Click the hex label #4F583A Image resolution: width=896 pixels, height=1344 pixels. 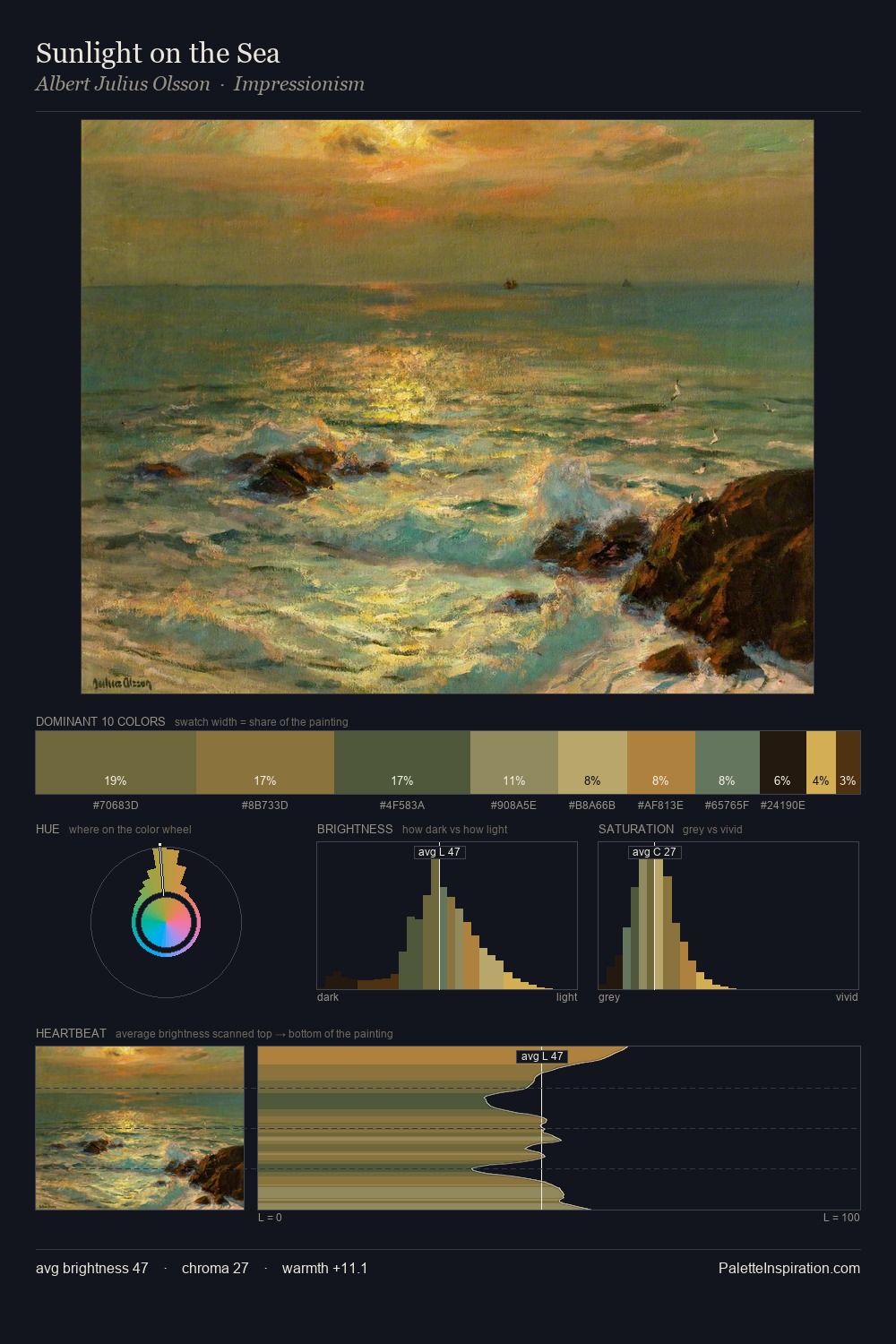coord(402,806)
